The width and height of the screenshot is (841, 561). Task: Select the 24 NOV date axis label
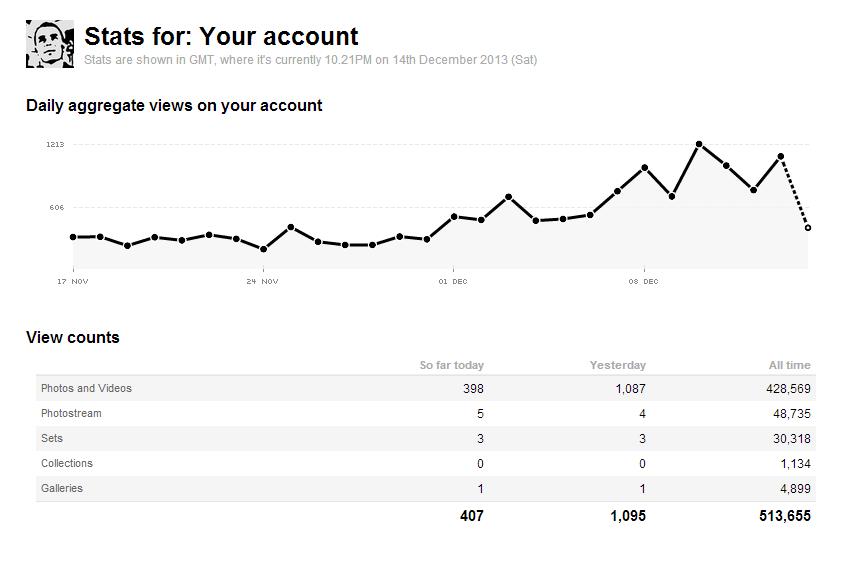tap(263, 282)
